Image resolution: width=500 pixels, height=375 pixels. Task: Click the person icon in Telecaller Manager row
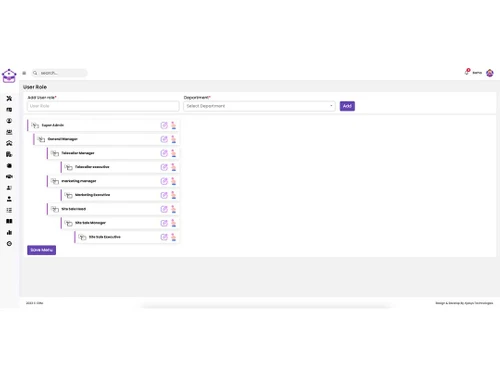(x=173, y=153)
